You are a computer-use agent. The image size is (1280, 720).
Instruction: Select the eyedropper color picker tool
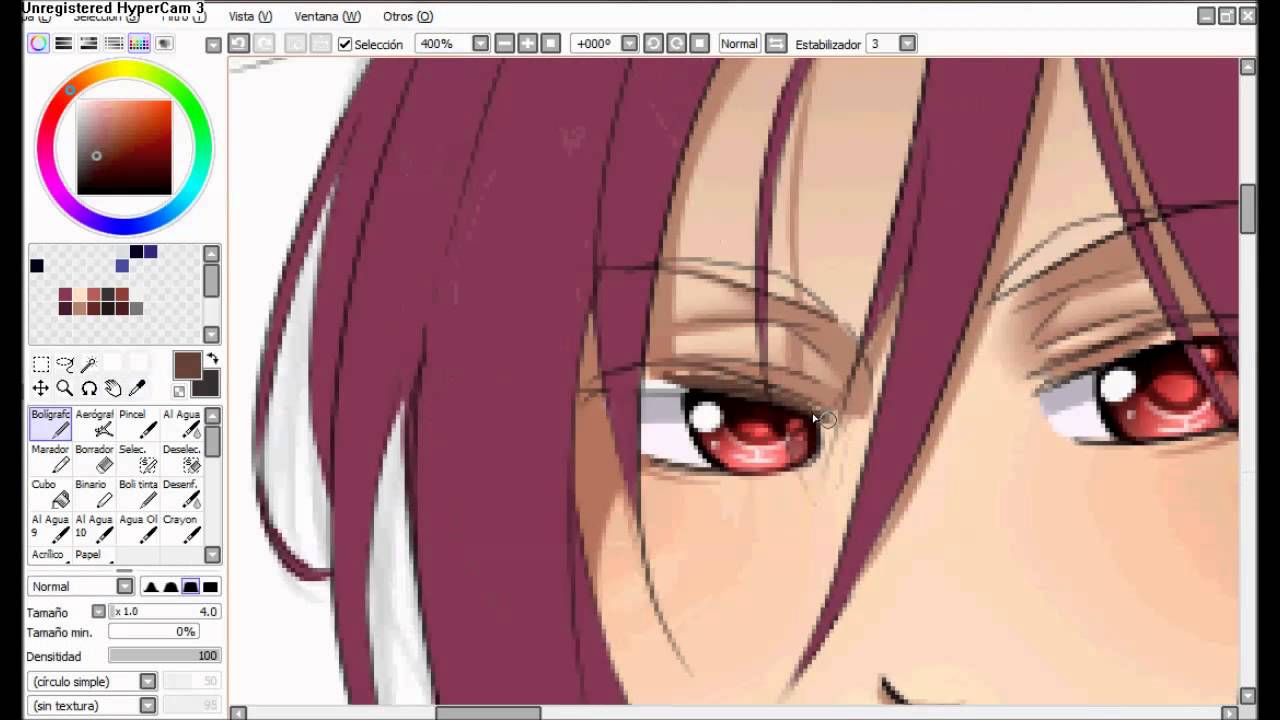click(137, 388)
